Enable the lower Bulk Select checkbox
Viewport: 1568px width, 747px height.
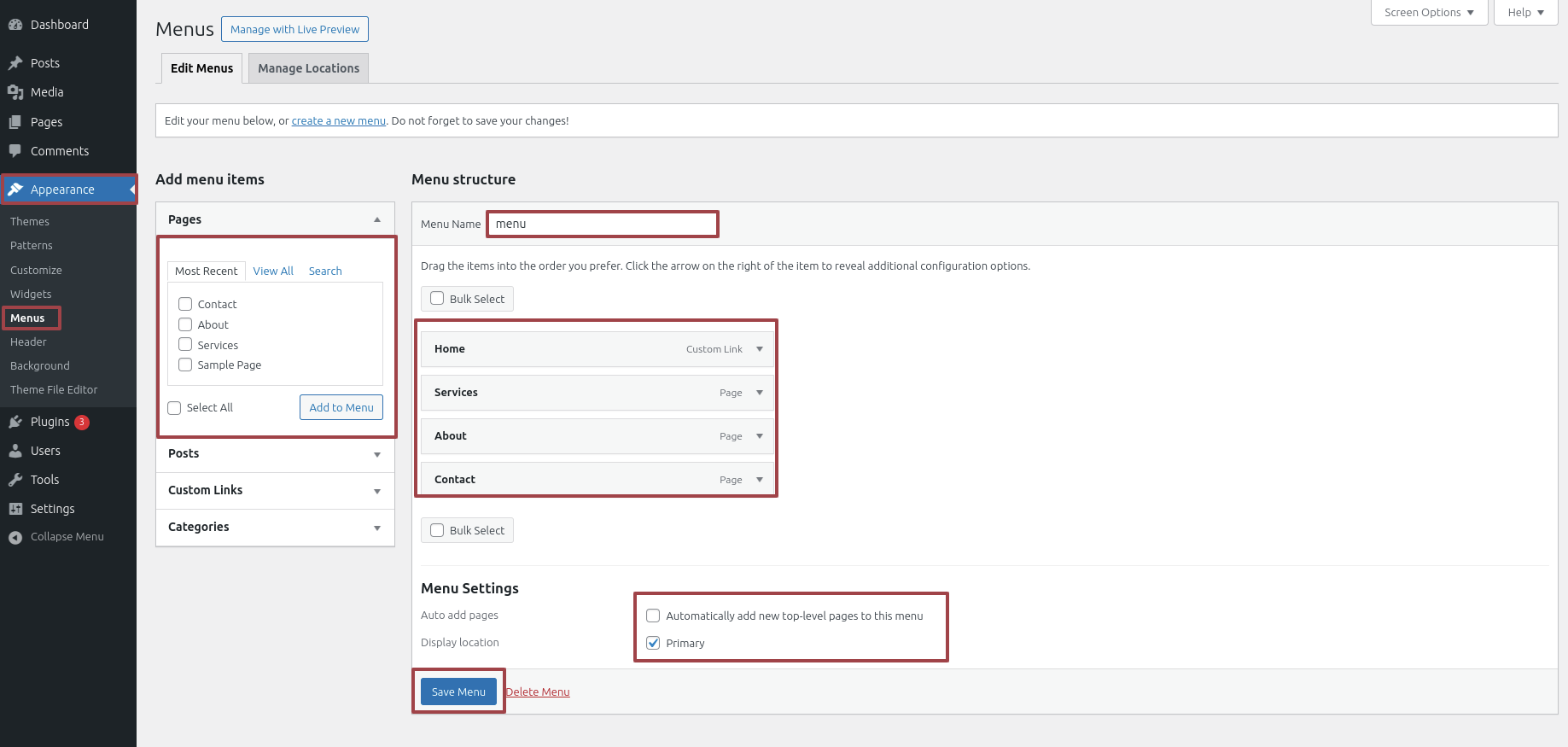tap(437, 530)
